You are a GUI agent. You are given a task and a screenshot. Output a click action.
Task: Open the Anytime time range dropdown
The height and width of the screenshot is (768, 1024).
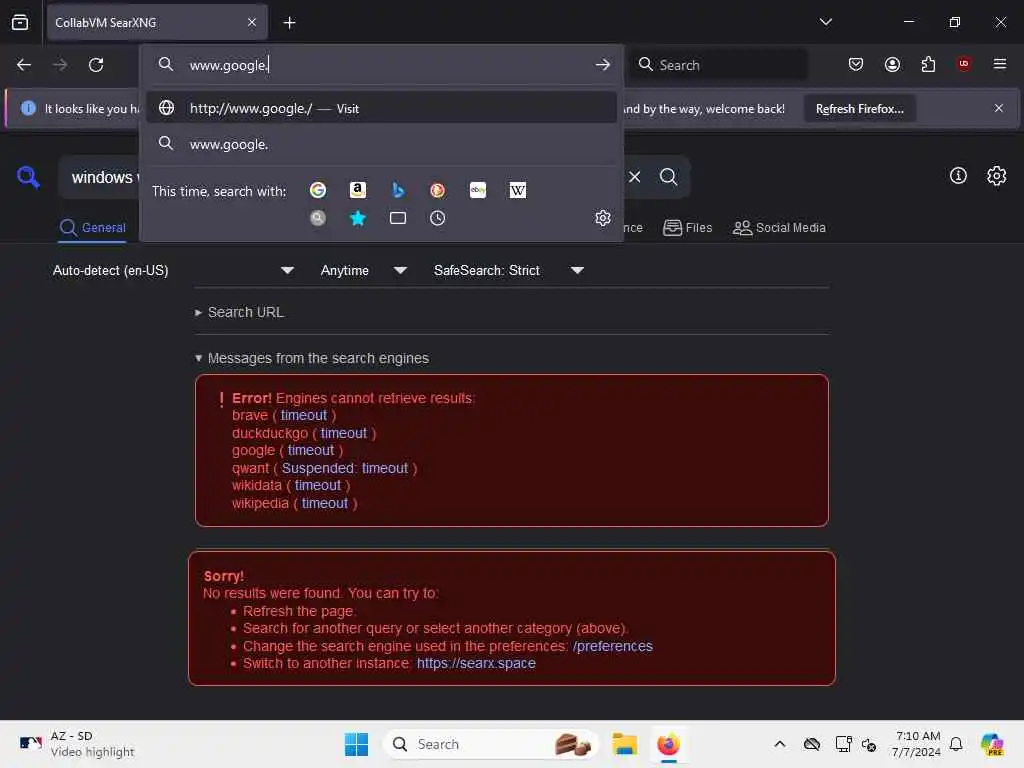[364, 270]
